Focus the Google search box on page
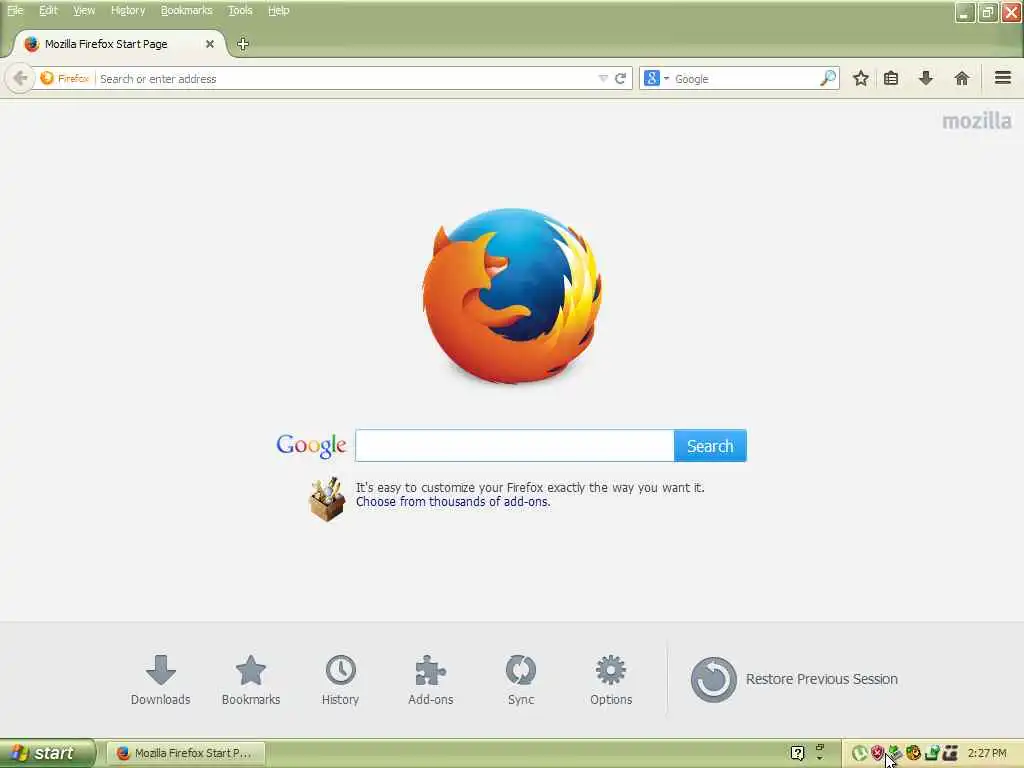The width and height of the screenshot is (1024, 768). click(x=515, y=446)
